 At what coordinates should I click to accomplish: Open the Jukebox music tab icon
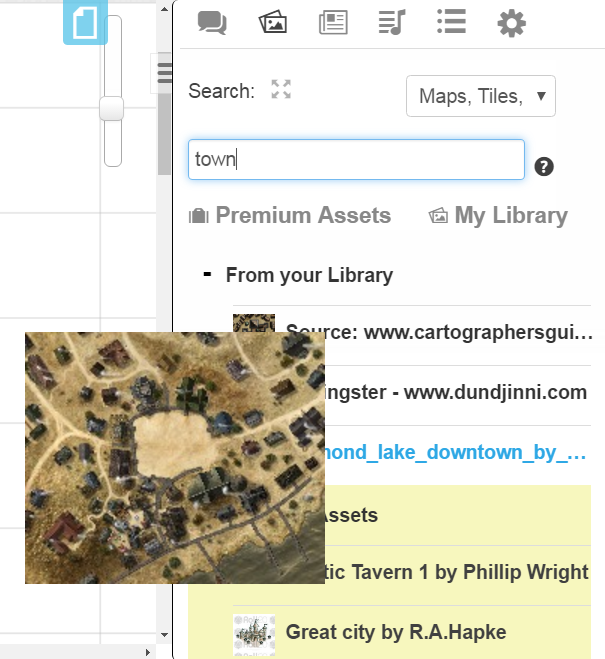tap(392, 22)
